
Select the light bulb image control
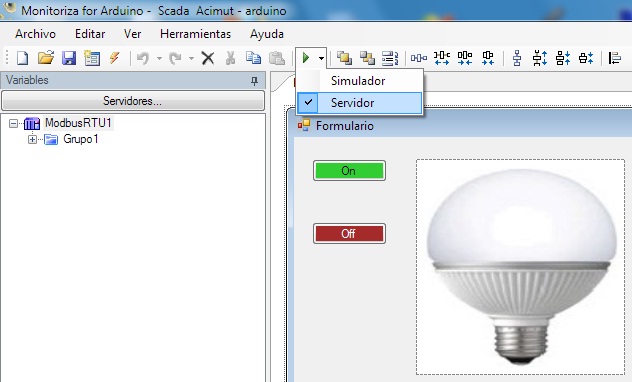(x=520, y=267)
